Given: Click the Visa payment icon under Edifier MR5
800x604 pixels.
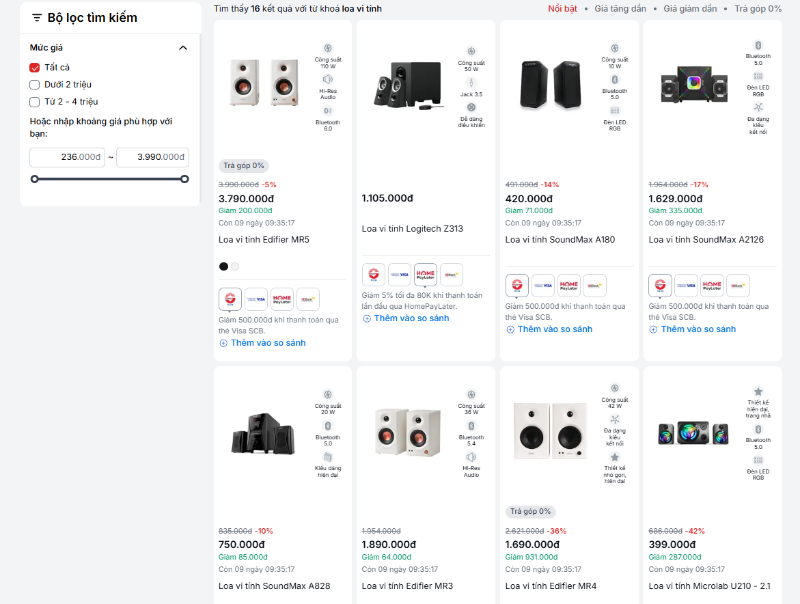Looking at the screenshot, I should point(255,298).
